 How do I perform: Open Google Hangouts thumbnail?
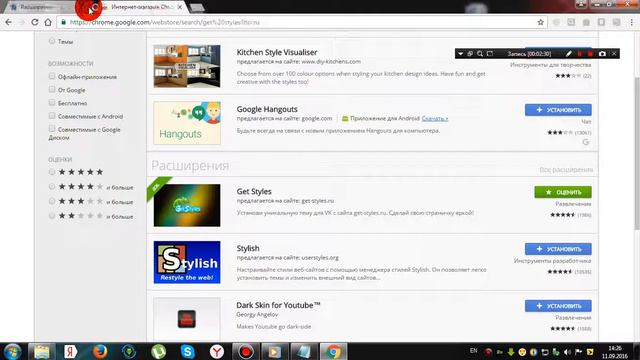tap(187, 123)
